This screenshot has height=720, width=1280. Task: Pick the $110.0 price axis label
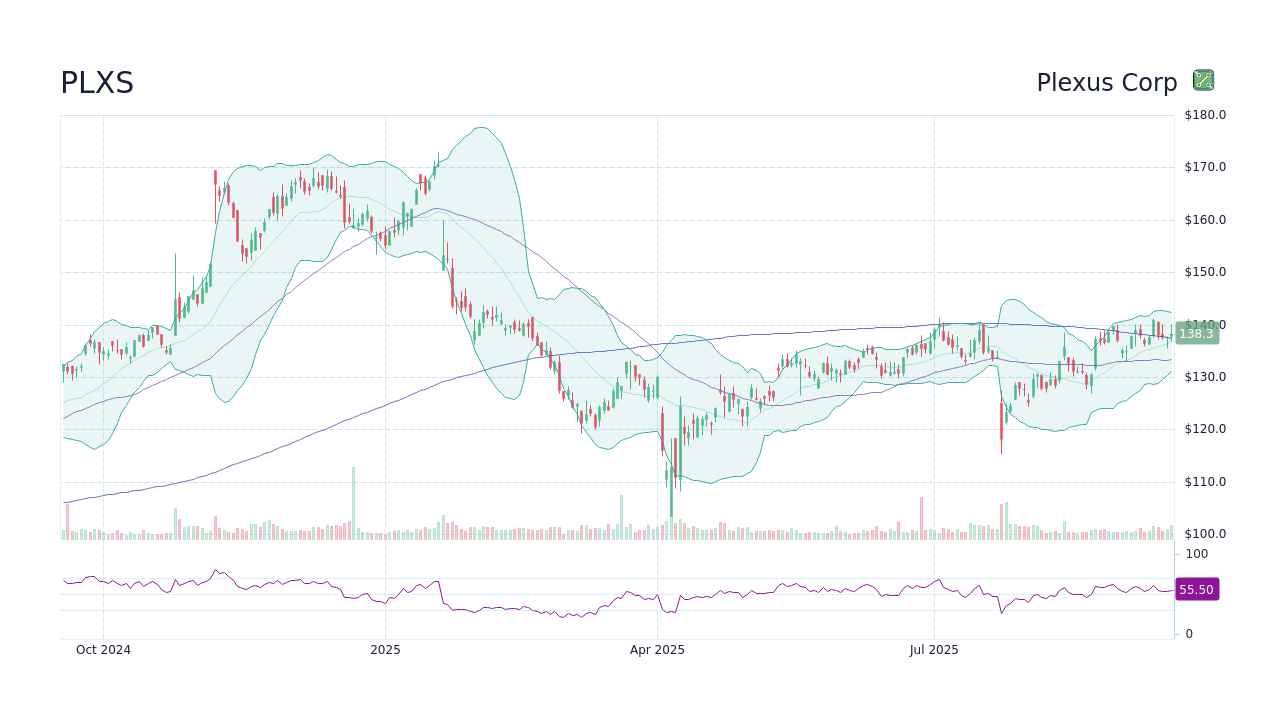point(1205,482)
